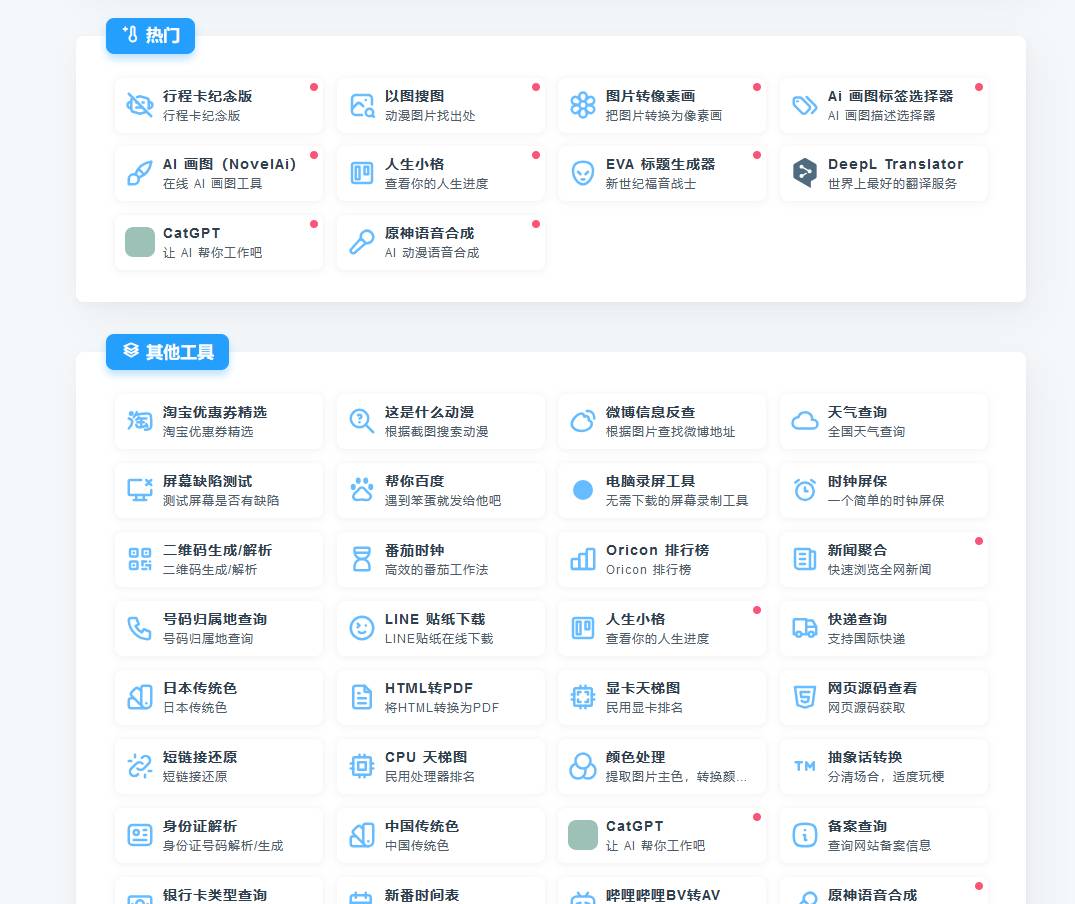Viewport: 1075px width, 904px height.
Task: Click the 哔哩哔哩BV转AV card title
Action: tap(663, 895)
